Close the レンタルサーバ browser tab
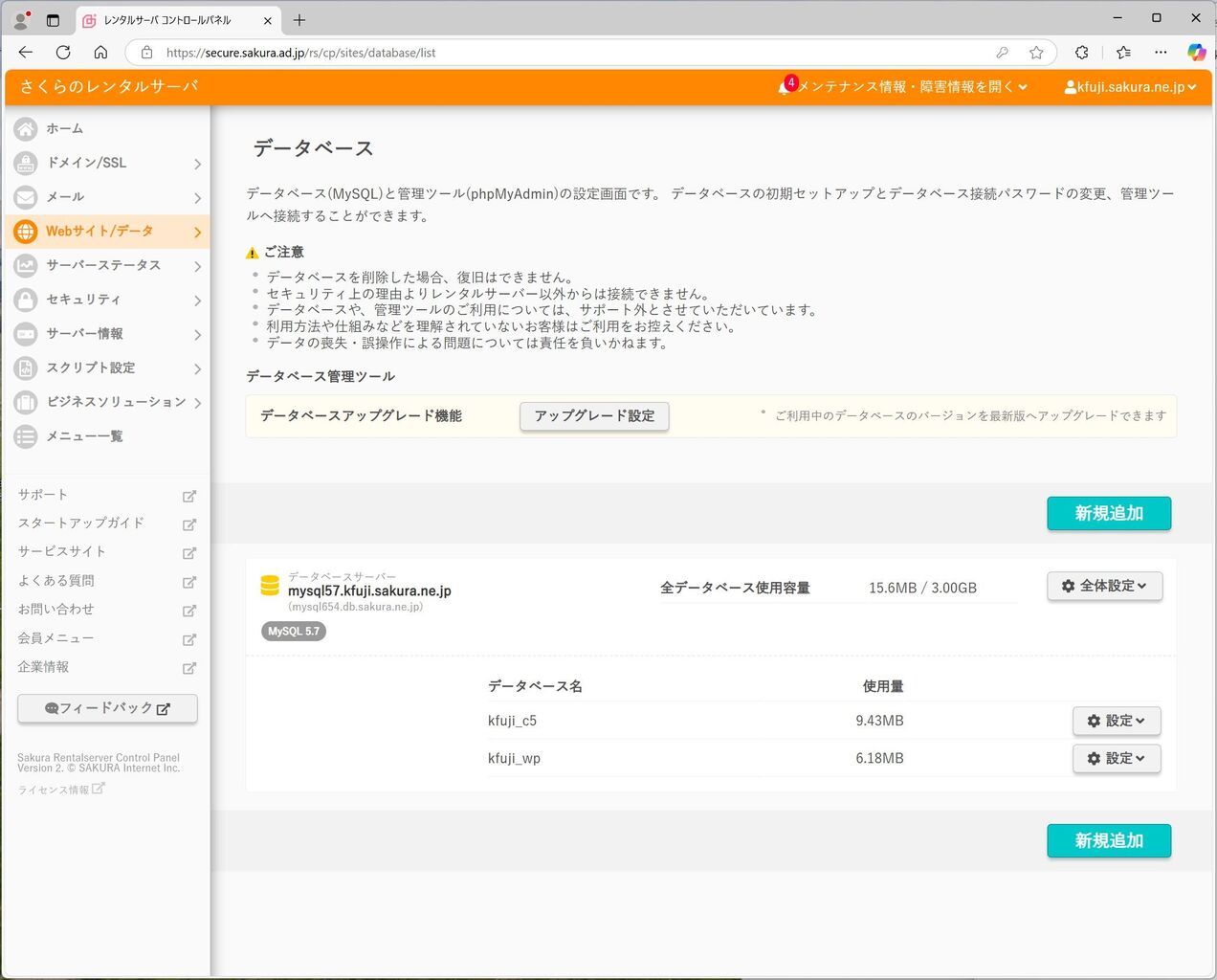1217x980 pixels. point(267,20)
